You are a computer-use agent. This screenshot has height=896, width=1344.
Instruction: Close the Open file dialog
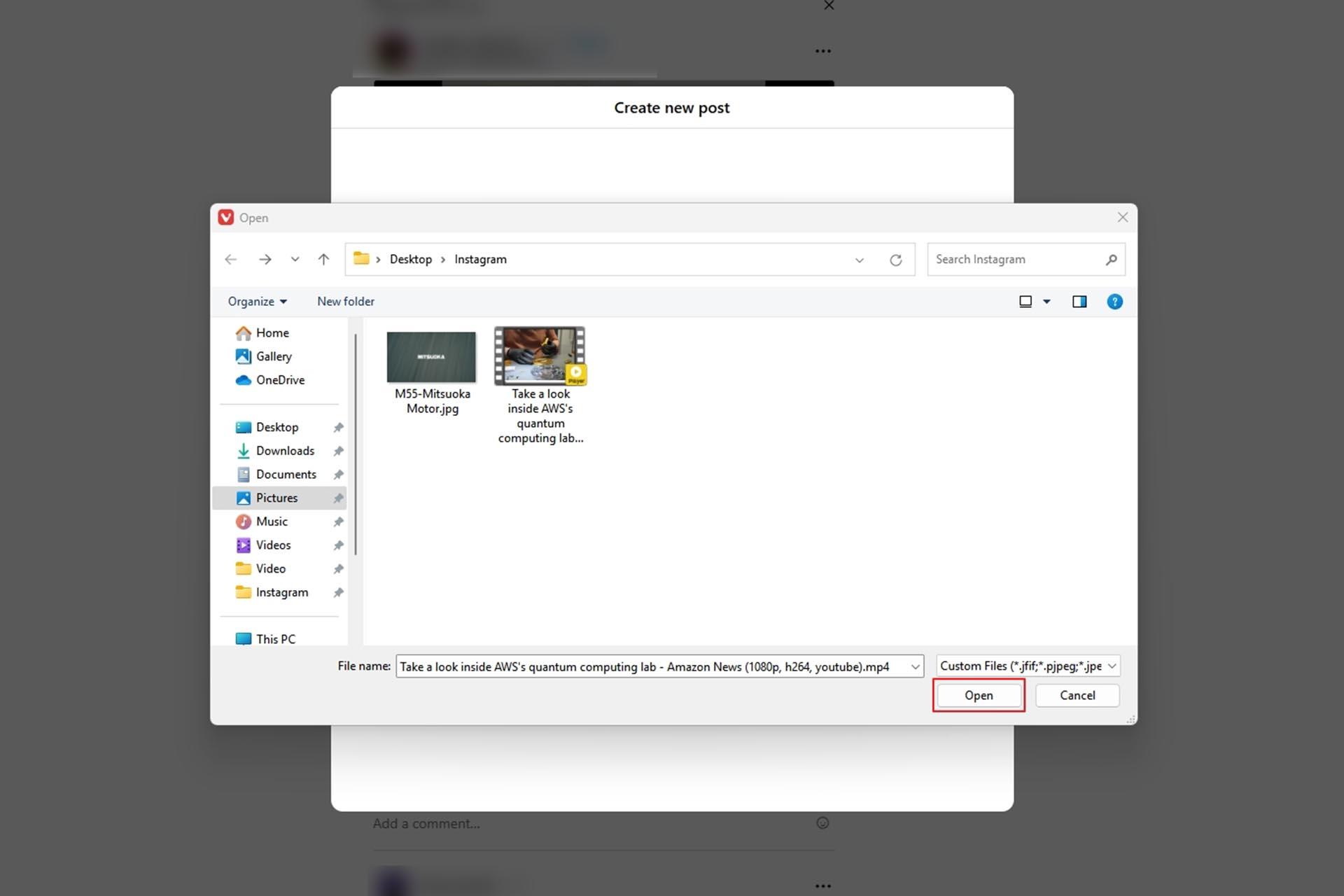click(1122, 218)
